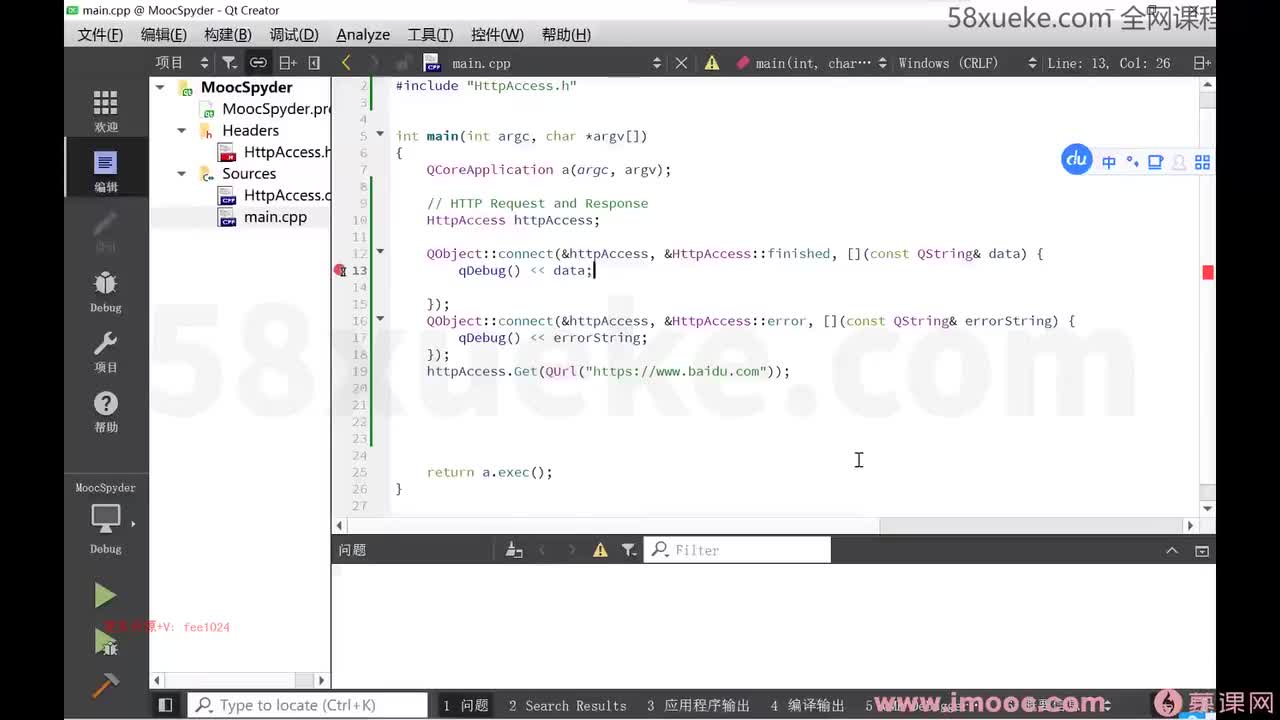Fold the main function at line 5
Image resolution: width=1280 pixels, height=720 pixels.
click(x=380, y=133)
